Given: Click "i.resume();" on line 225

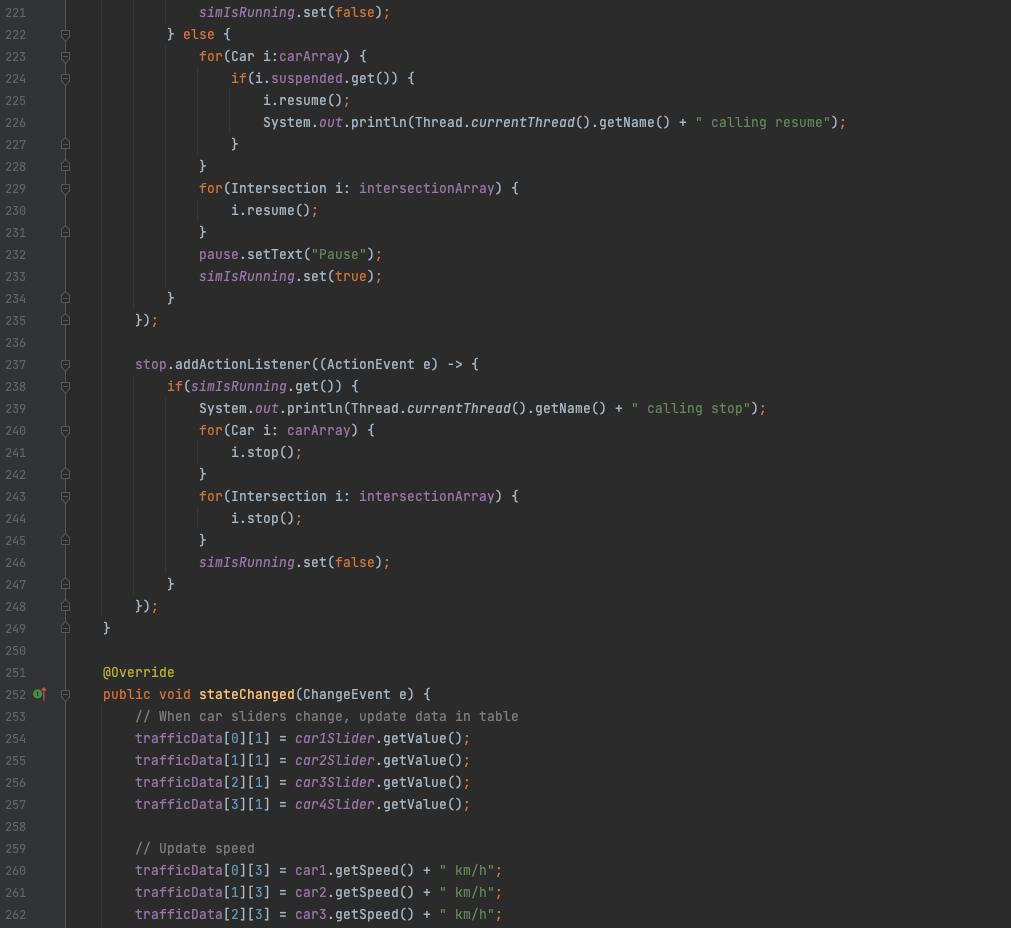Looking at the screenshot, I should (306, 101).
